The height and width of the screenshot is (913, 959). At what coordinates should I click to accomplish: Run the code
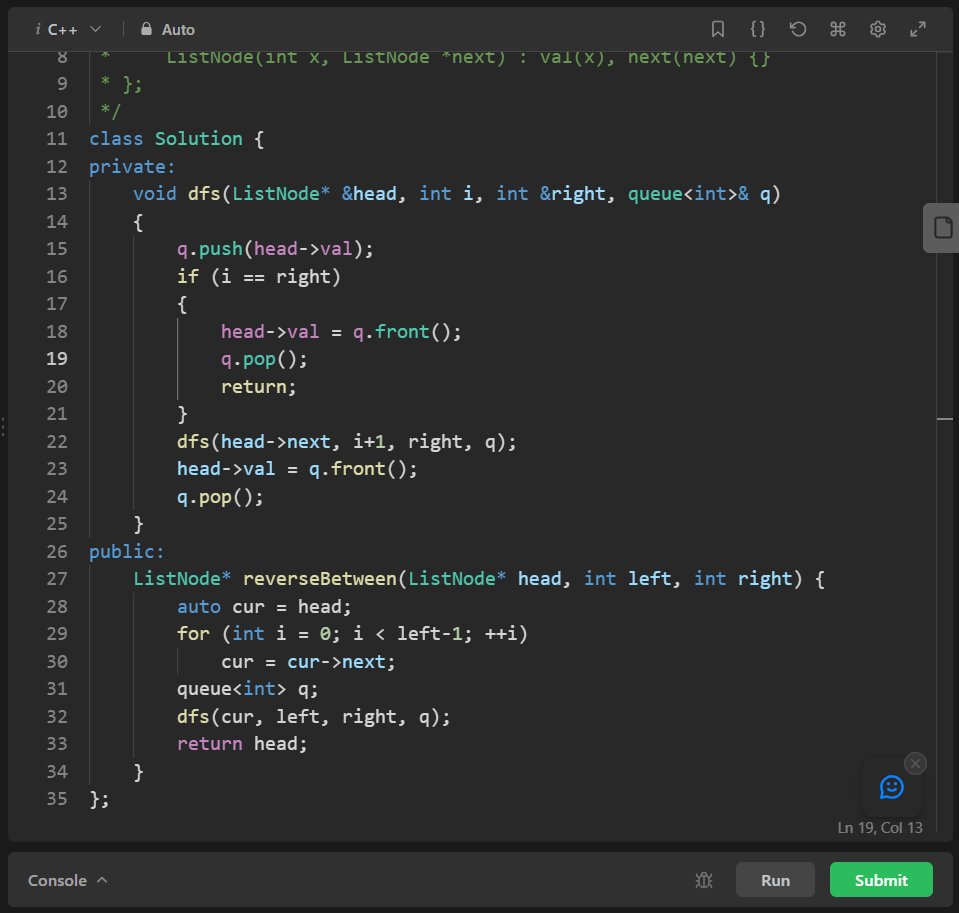(x=775, y=880)
